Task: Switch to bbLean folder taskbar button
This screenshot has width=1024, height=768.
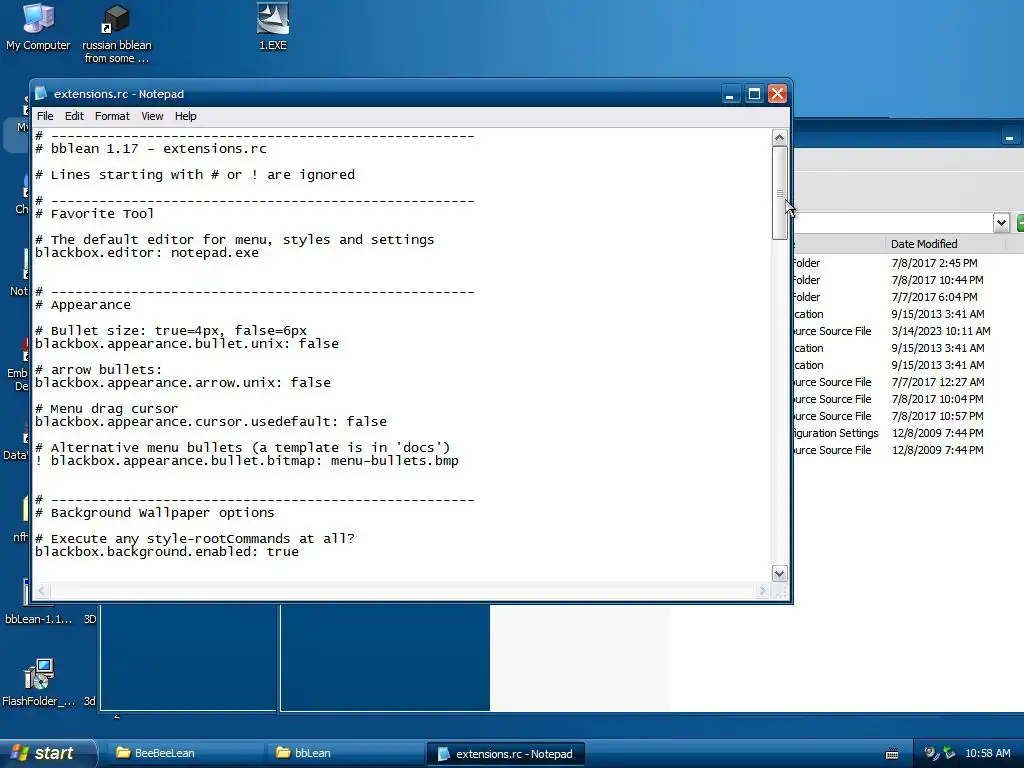Action: tap(345, 753)
